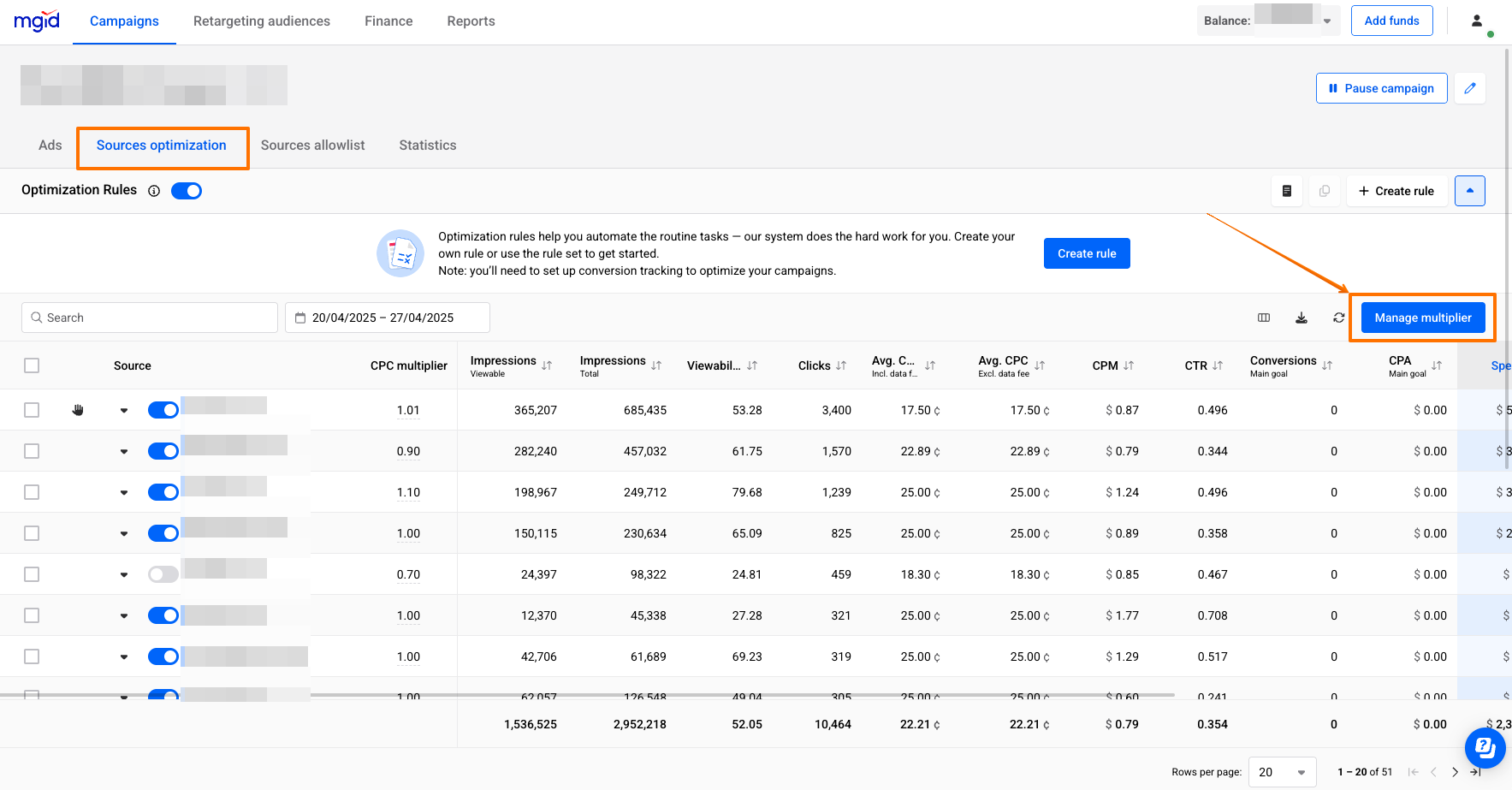Enable the disabled source with 0.70 multiplier
The image size is (1512, 790).
point(163,574)
